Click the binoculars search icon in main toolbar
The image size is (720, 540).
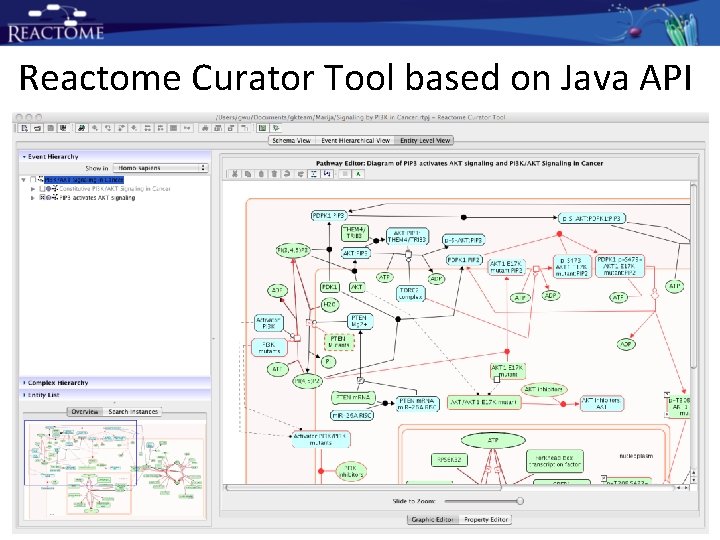pyautogui.click(x=81, y=129)
